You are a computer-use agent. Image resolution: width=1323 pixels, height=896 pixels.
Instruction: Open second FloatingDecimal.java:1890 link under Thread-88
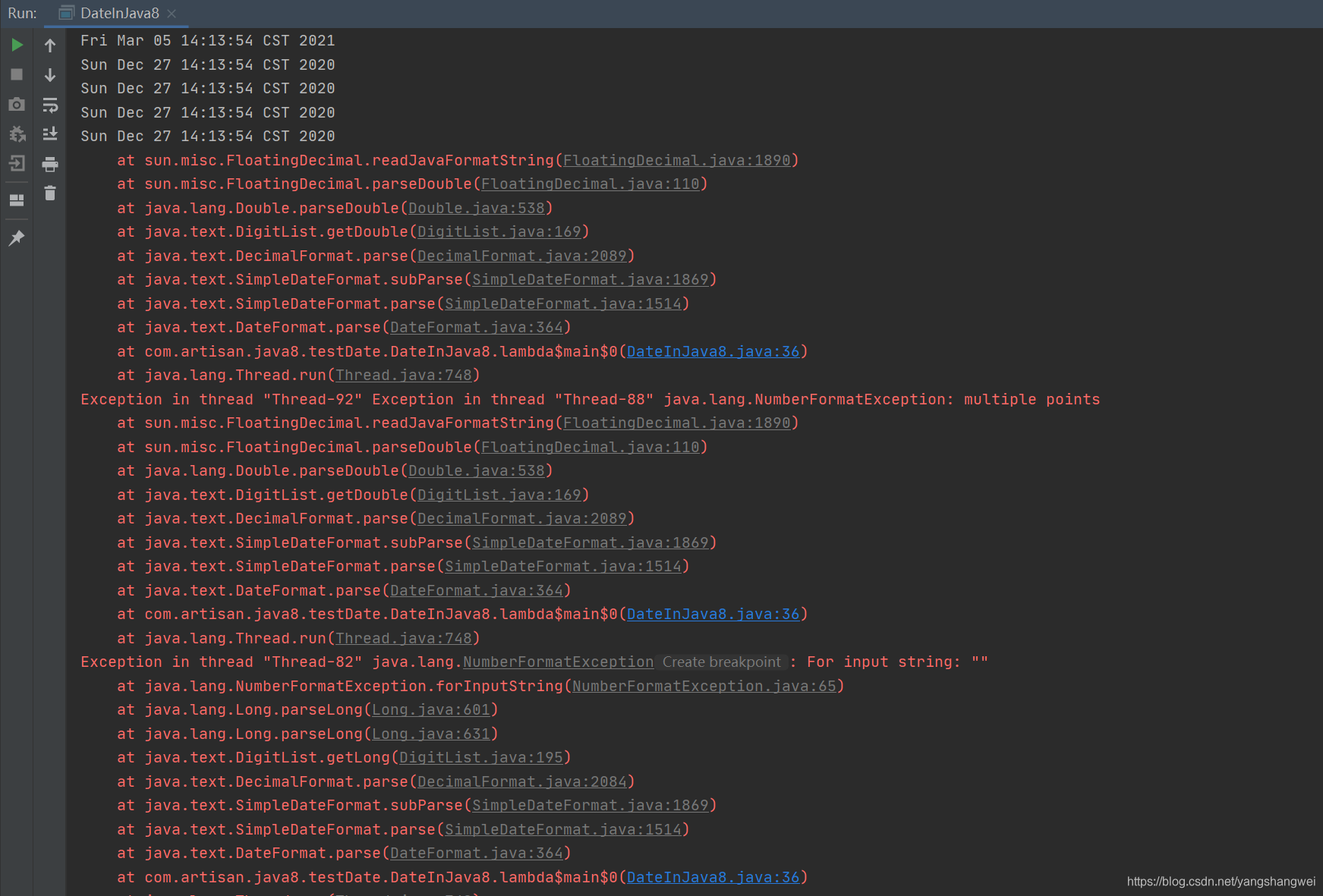tap(676, 423)
